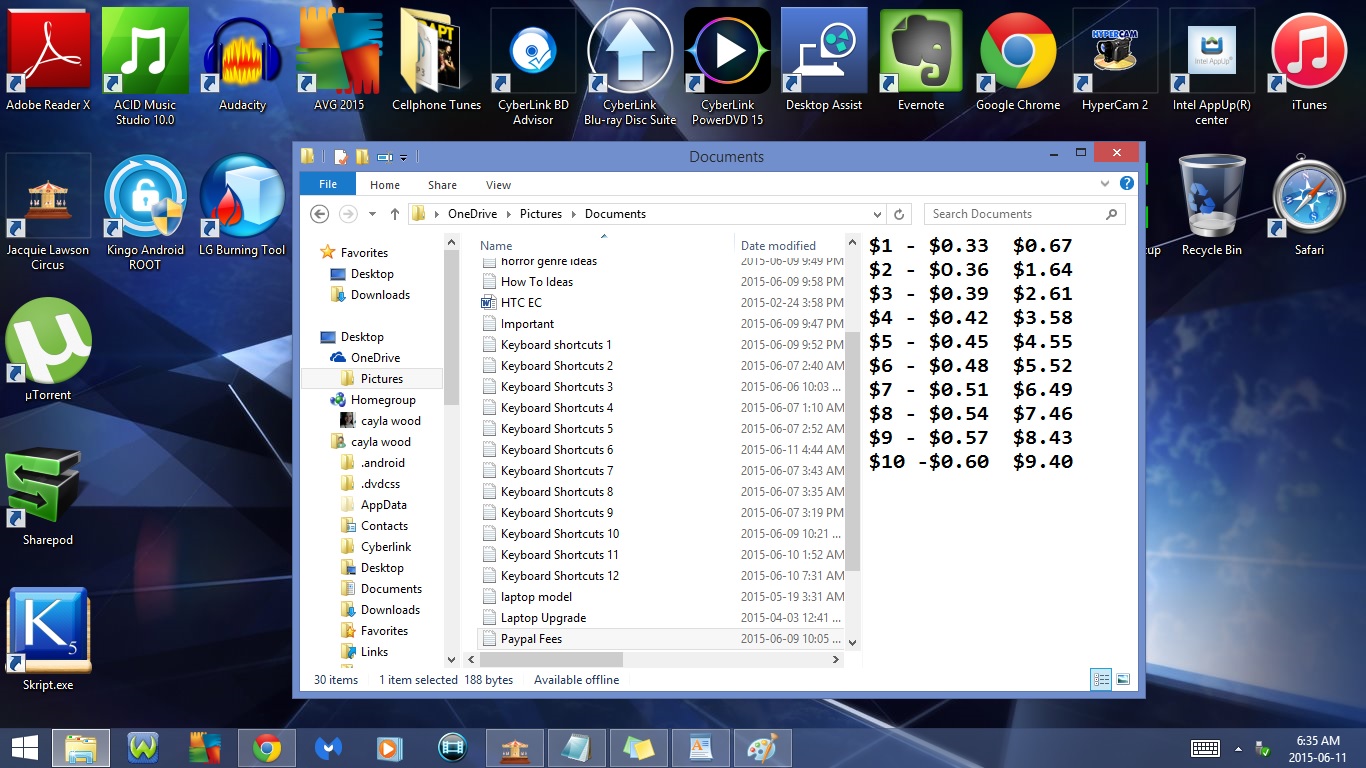Screen dimensions: 1366x768
Task: Select Favorites in navigation pane
Action: pyautogui.click(x=364, y=253)
